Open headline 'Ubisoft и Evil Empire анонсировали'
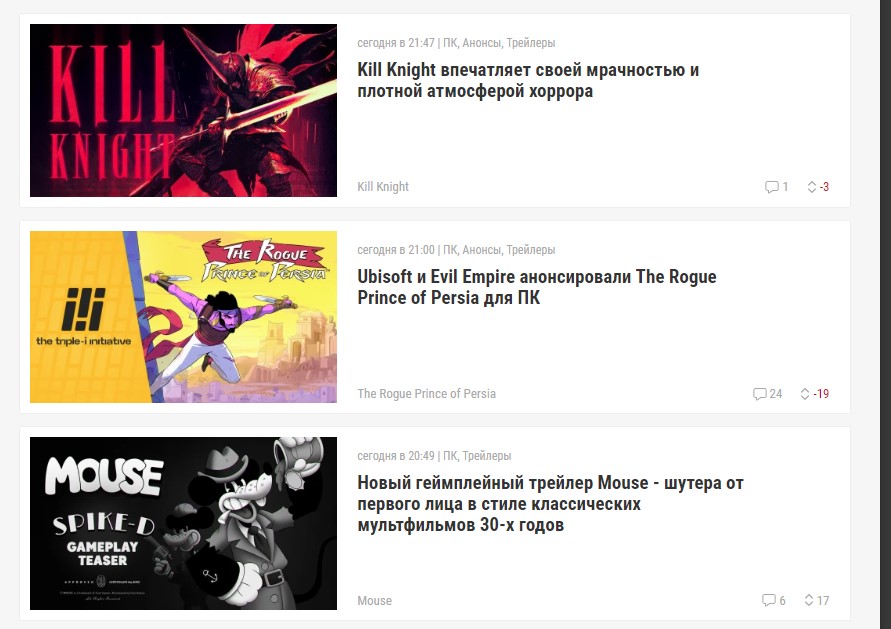The height and width of the screenshot is (629, 891). [x=536, y=287]
